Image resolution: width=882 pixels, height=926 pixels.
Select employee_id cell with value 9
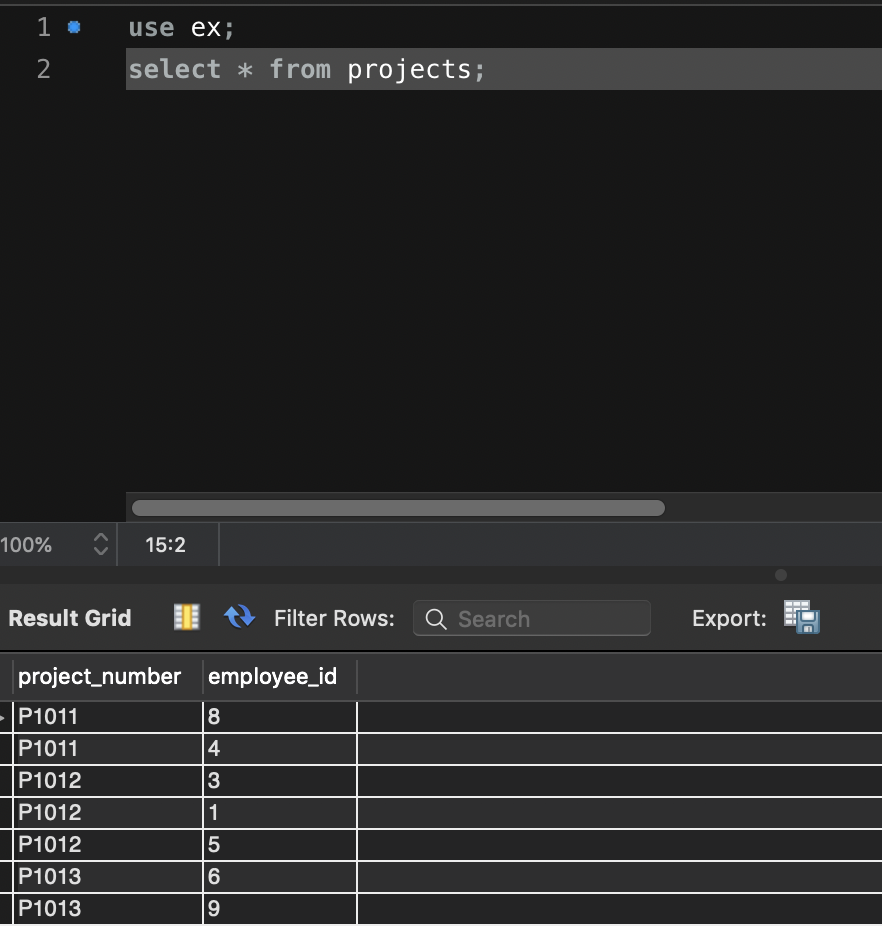280,908
